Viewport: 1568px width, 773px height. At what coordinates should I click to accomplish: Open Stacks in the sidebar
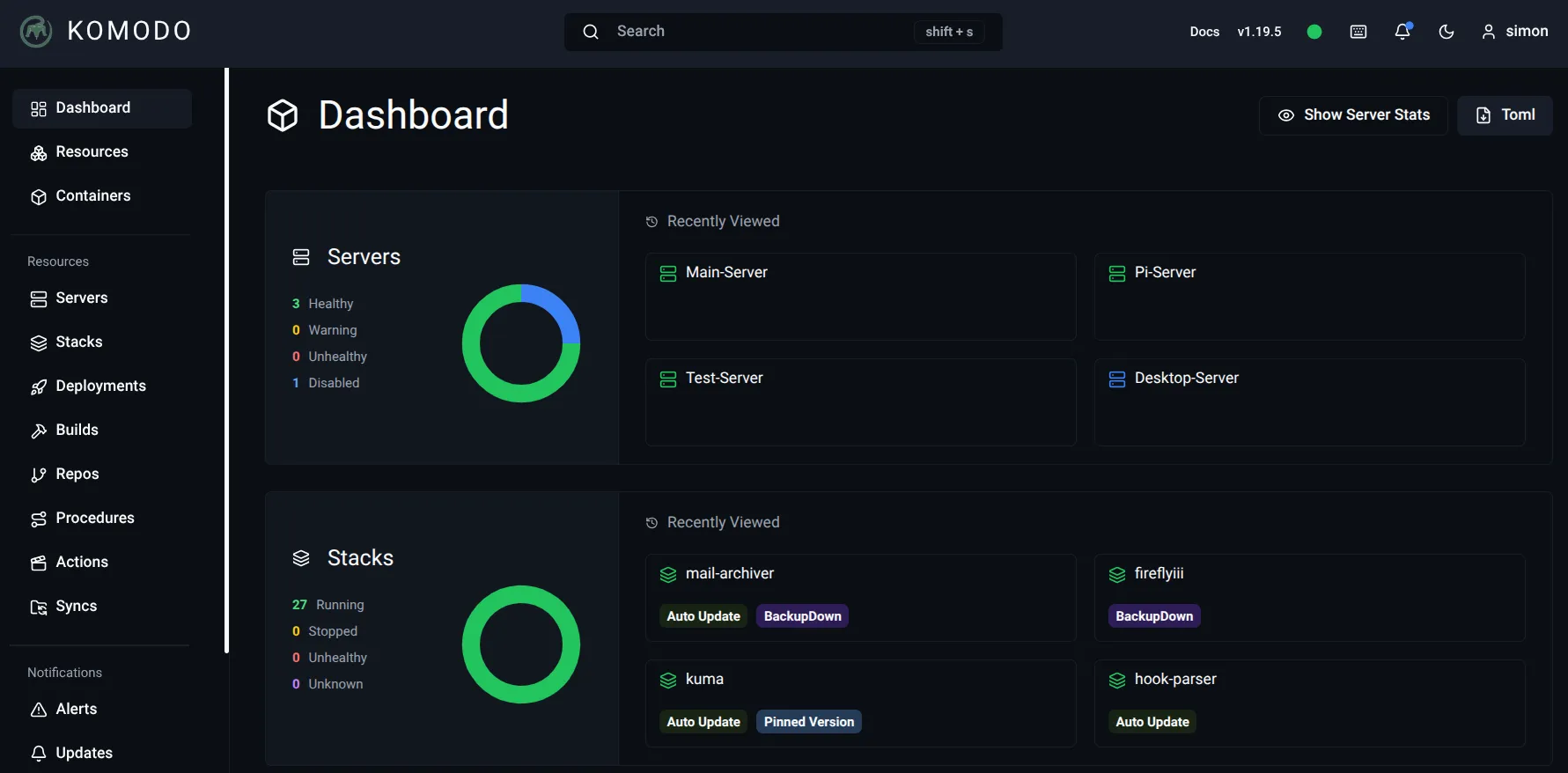[x=102, y=342]
